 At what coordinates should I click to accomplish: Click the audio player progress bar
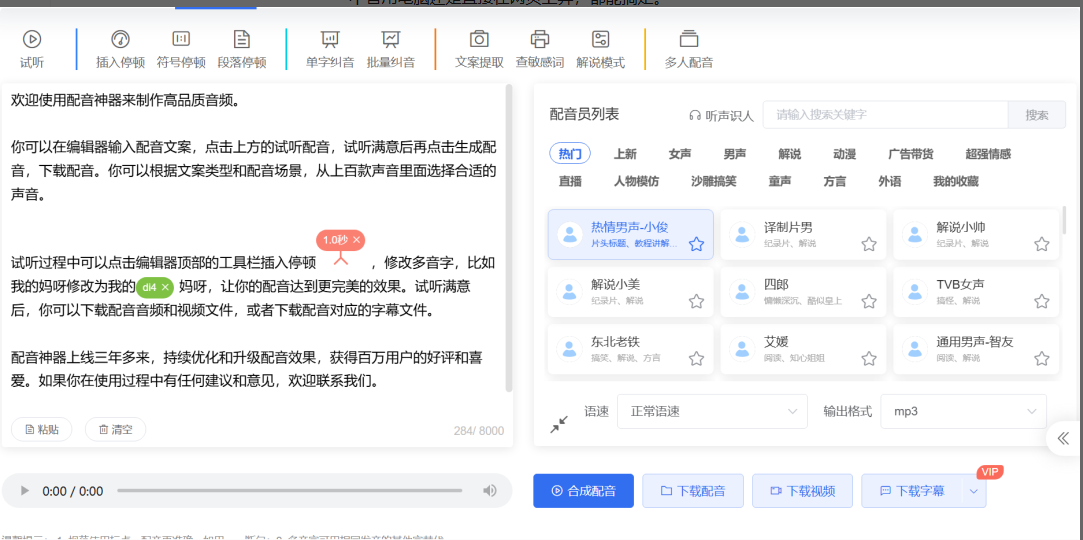[289, 491]
